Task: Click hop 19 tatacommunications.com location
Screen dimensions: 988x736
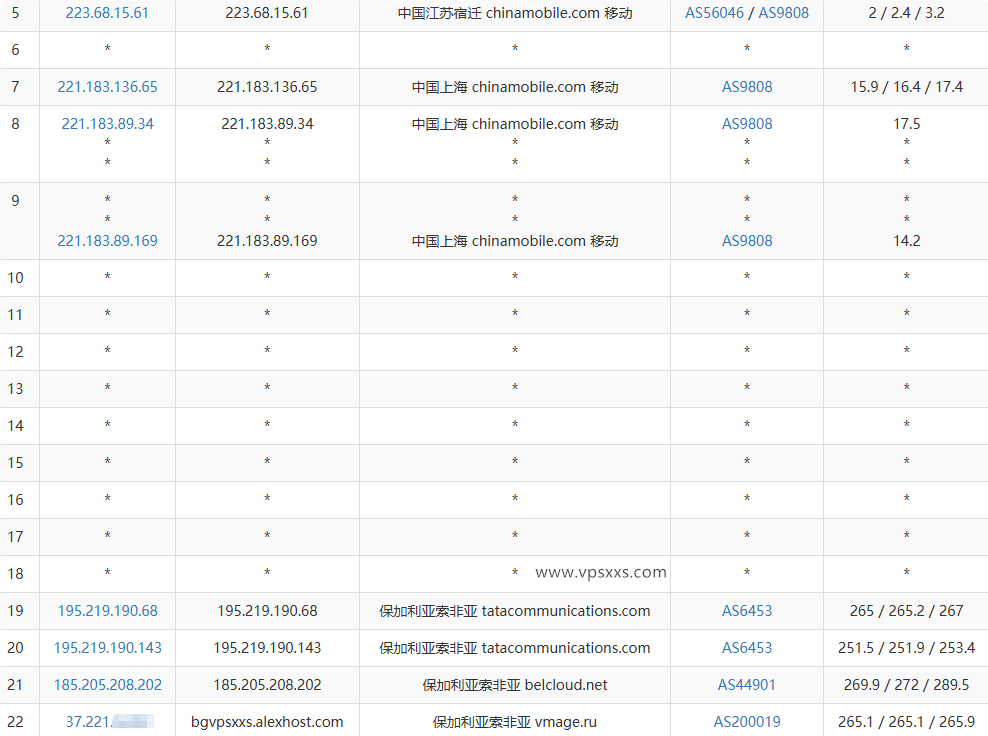Action: 515,611
